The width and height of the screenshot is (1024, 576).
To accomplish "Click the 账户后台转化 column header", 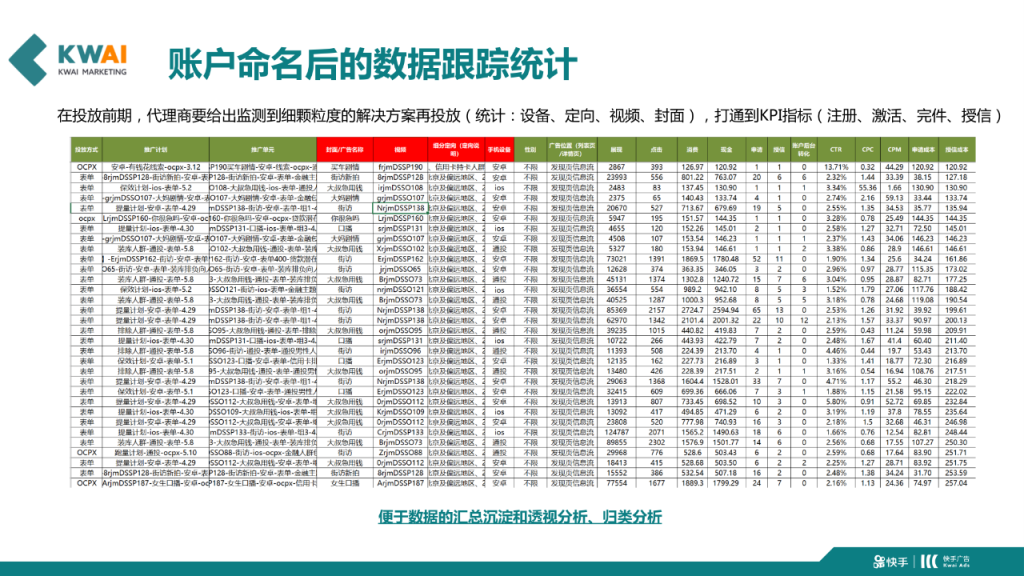I will 803,150.
